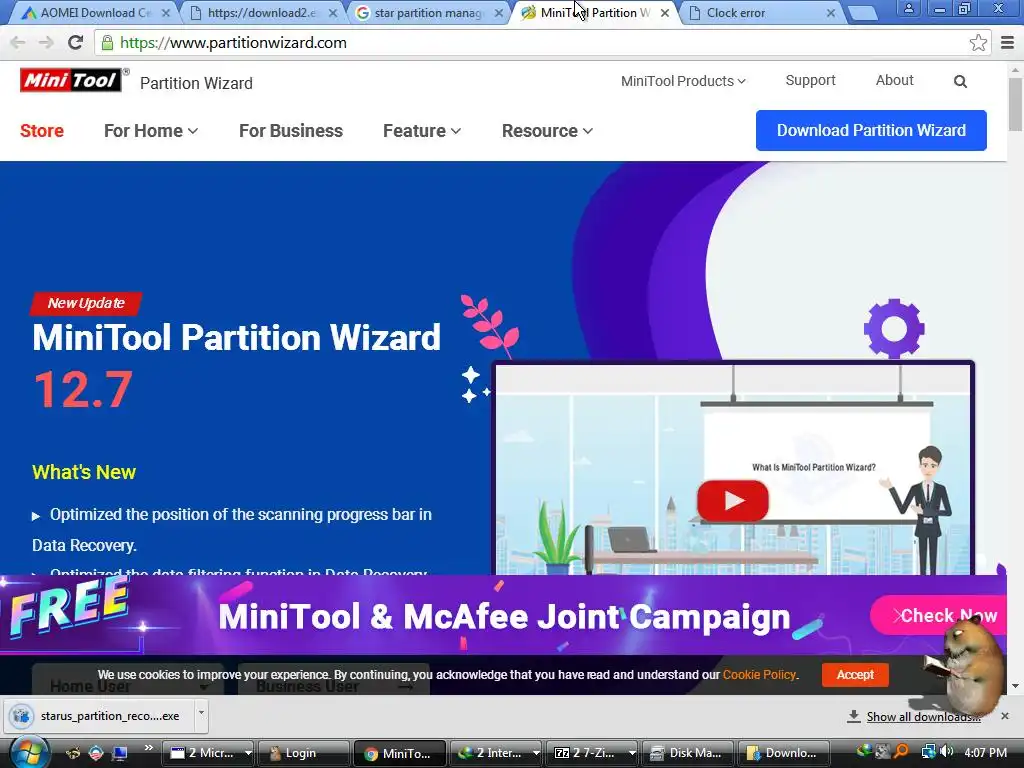Screen dimensions: 1024x768
Task: Open the Cookie Policy link
Action: (760, 675)
